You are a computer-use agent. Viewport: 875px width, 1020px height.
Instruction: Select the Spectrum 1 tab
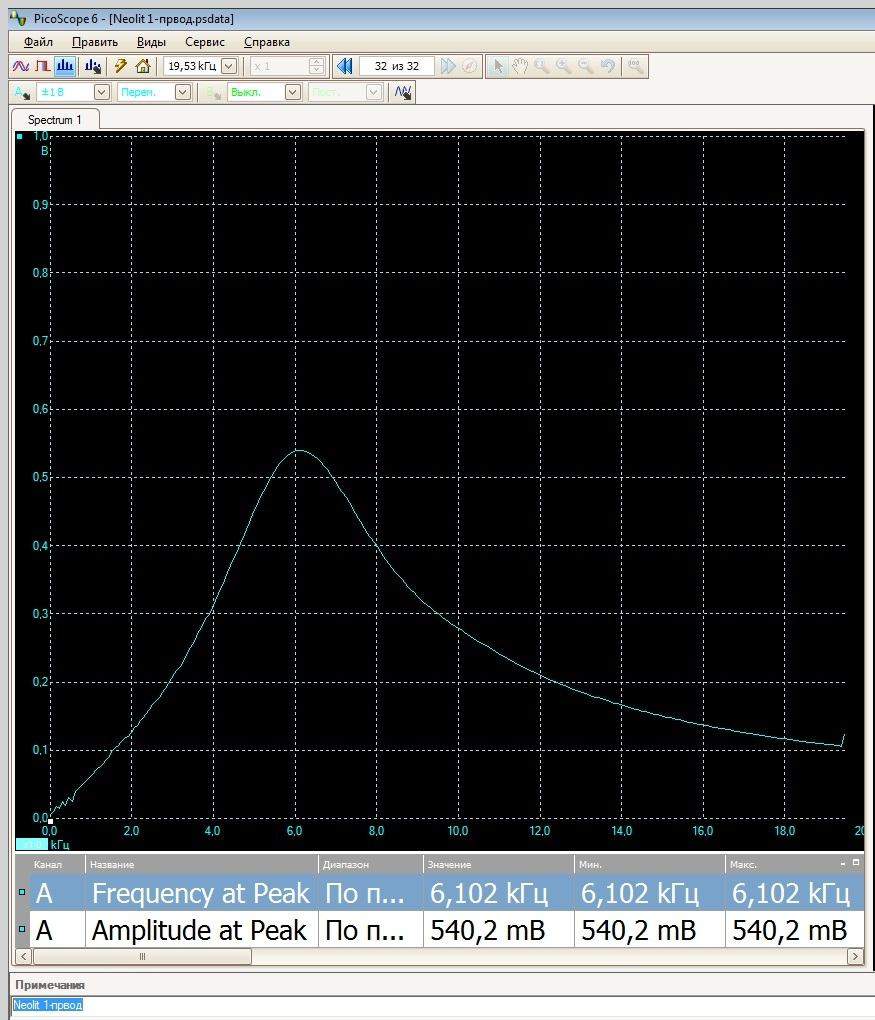point(55,120)
